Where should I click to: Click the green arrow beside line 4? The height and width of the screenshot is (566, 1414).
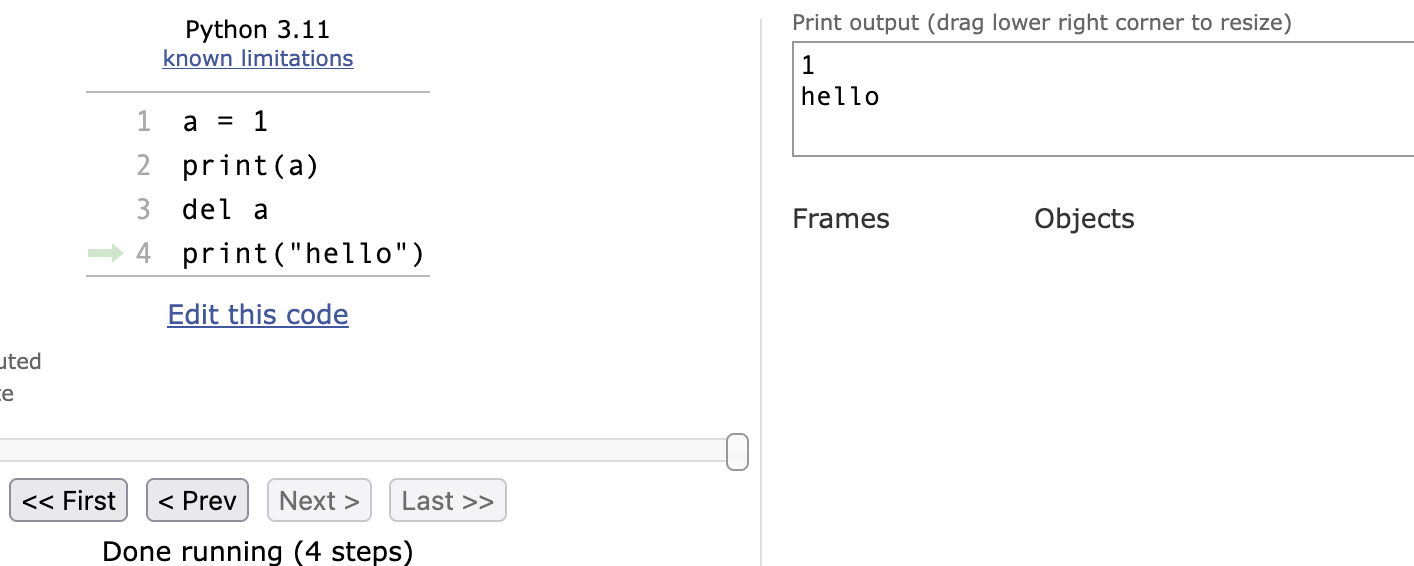104,253
